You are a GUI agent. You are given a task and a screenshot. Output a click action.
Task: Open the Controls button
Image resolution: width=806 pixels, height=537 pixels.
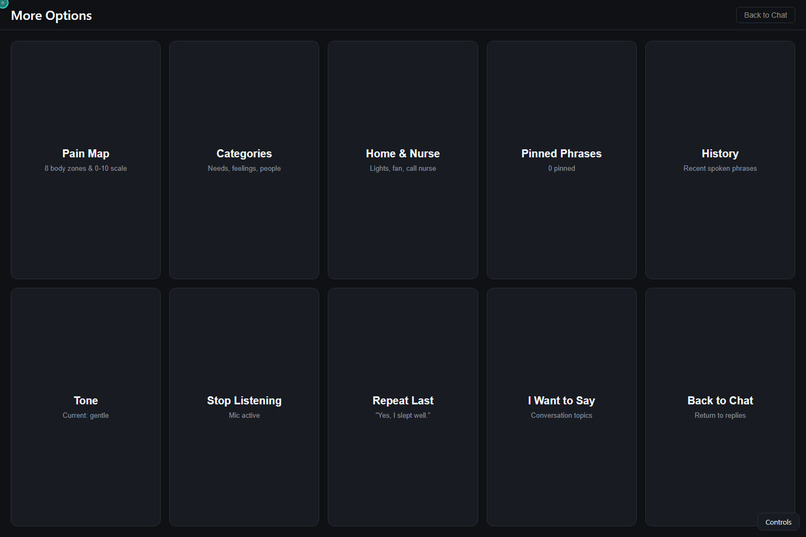(778, 522)
